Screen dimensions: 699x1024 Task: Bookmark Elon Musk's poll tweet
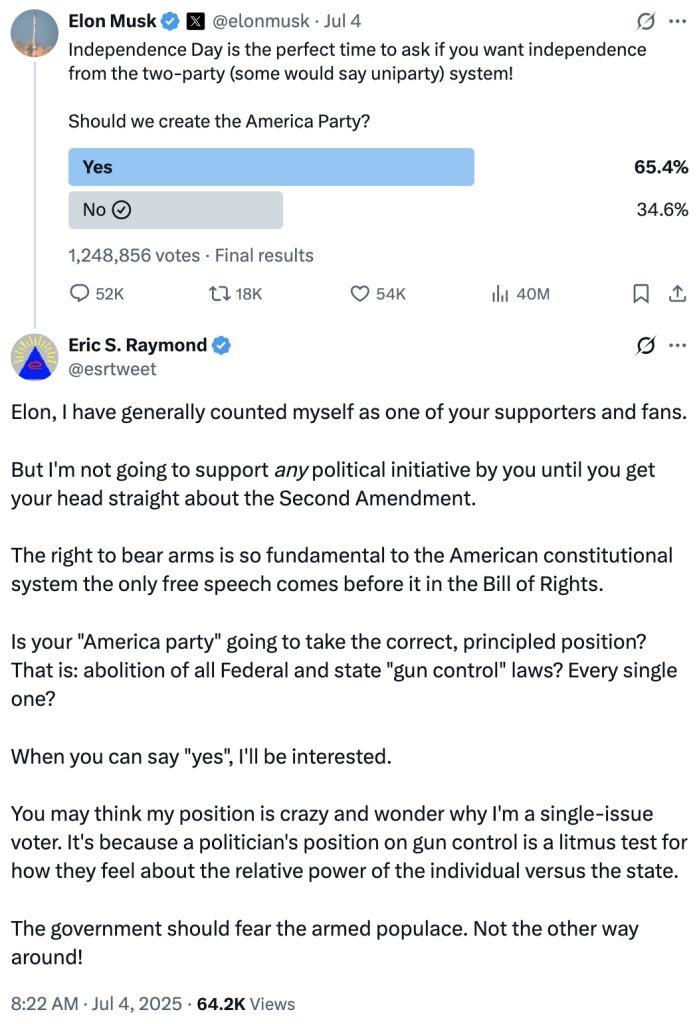coord(641,294)
